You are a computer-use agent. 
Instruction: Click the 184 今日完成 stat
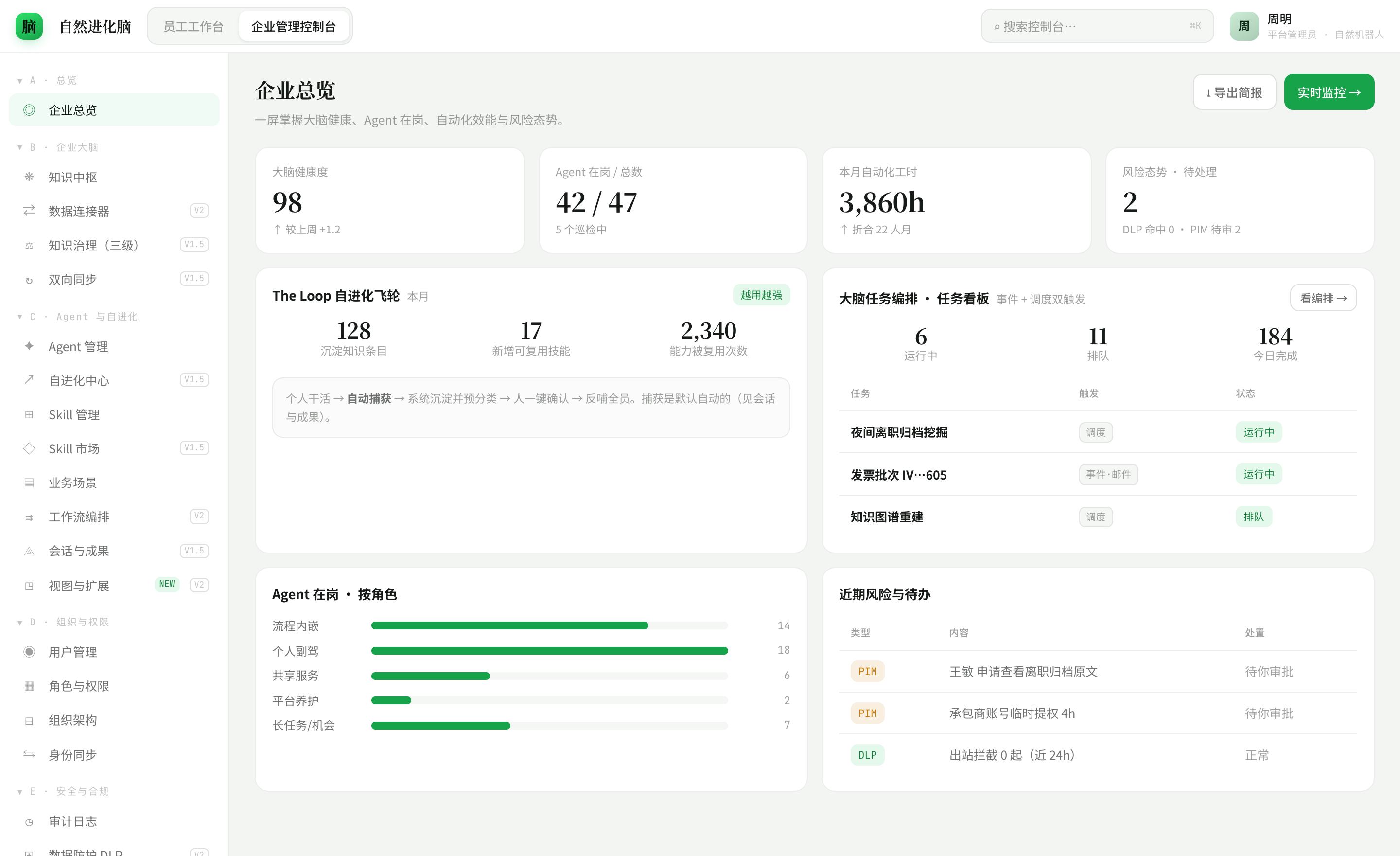coord(1275,343)
